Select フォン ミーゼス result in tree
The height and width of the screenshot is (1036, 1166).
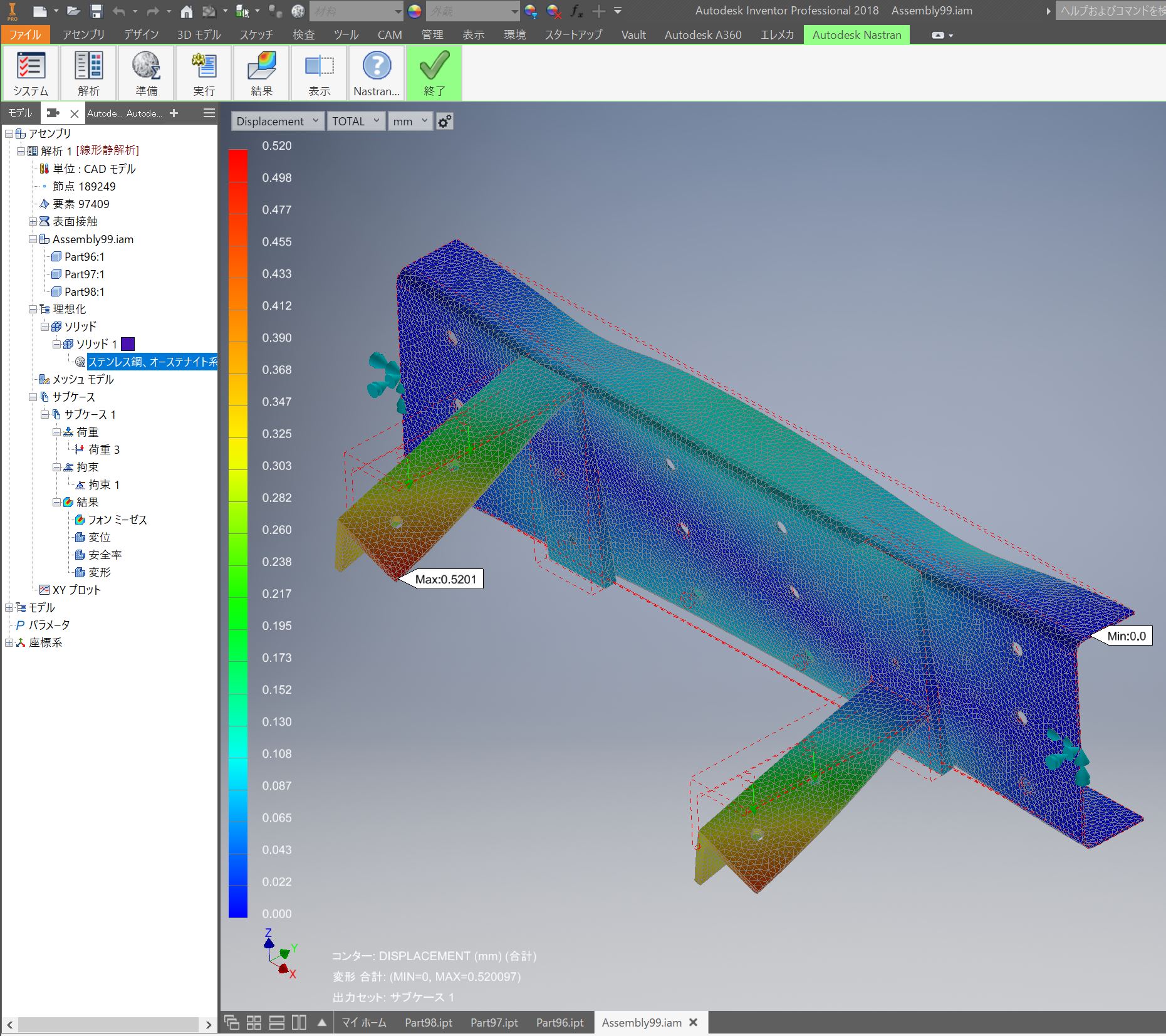pos(117,520)
